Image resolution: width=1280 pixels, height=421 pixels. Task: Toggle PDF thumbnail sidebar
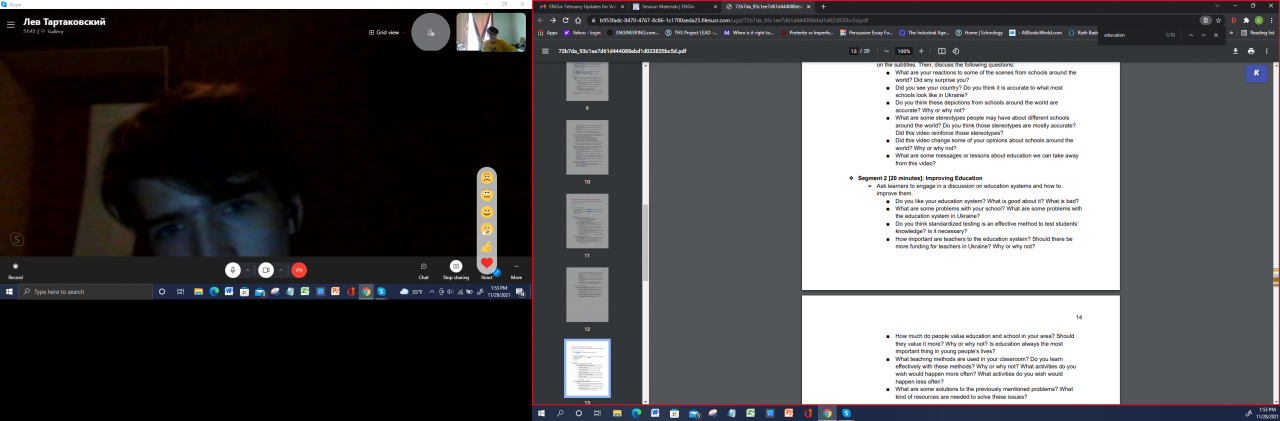coord(545,51)
